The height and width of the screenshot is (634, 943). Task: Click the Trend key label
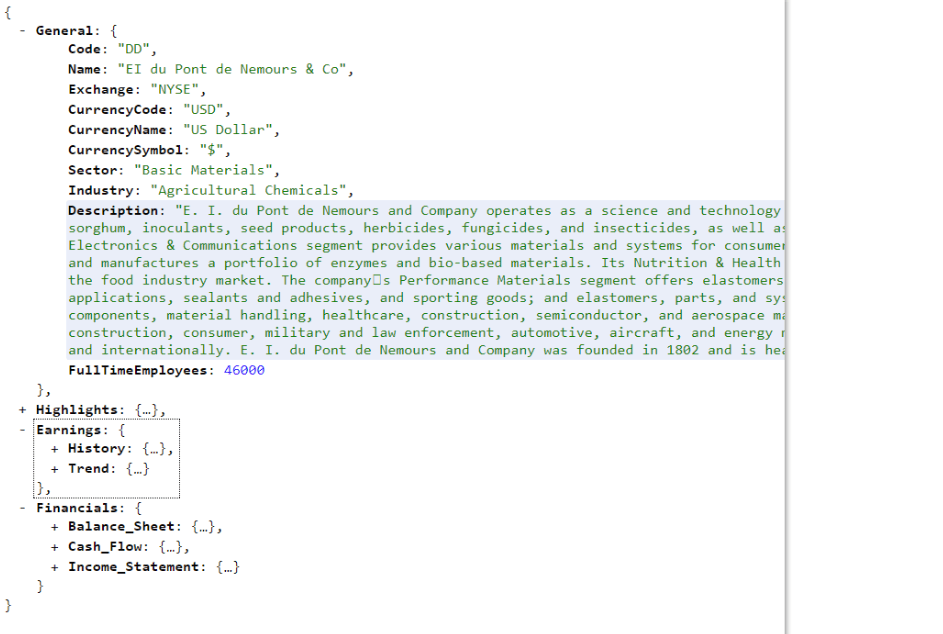pos(88,469)
